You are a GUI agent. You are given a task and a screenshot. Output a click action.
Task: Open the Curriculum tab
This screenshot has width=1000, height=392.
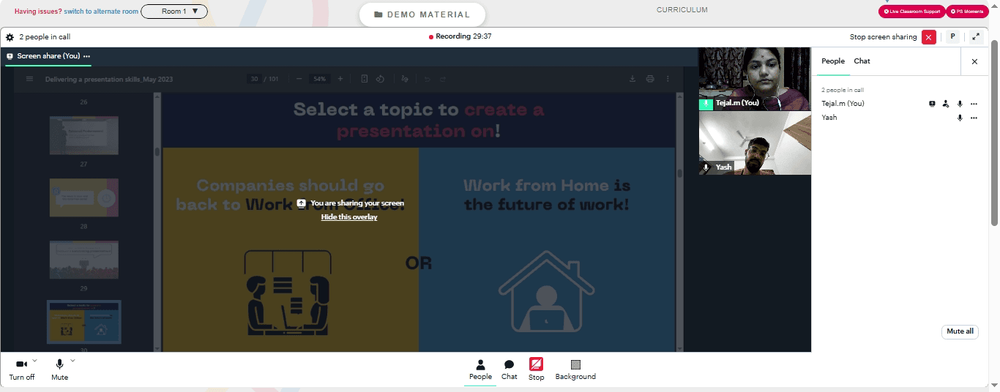pos(682,10)
